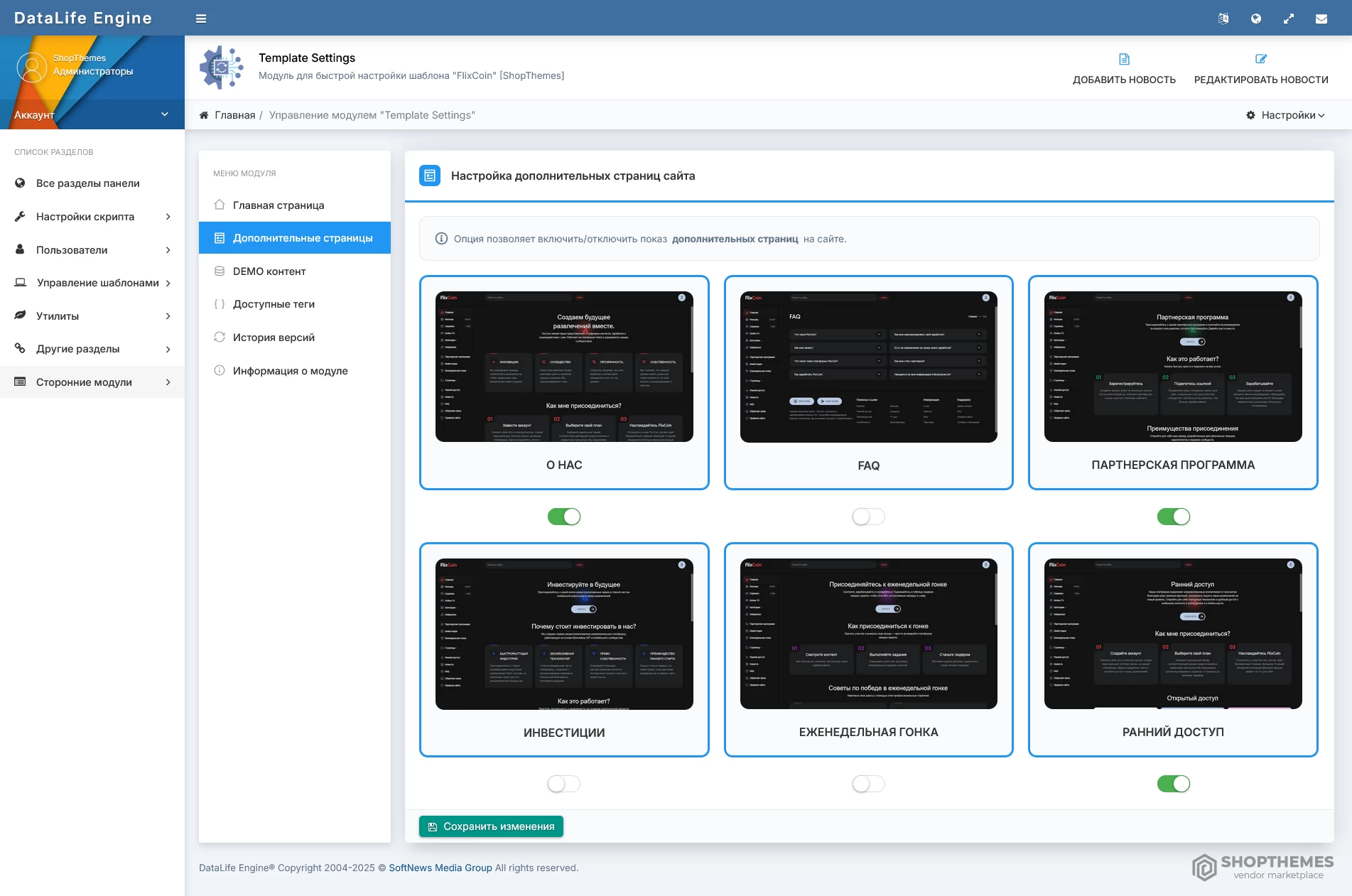Click the ПАРТНЕРСКАЯ ПРОГРАММА page thumbnail
Viewport: 1352px width, 896px height.
click(x=1173, y=367)
